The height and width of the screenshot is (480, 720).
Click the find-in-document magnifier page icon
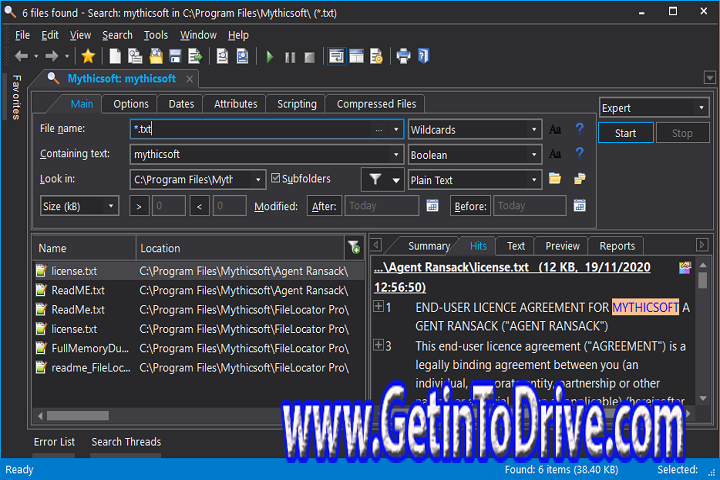[x=222, y=56]
